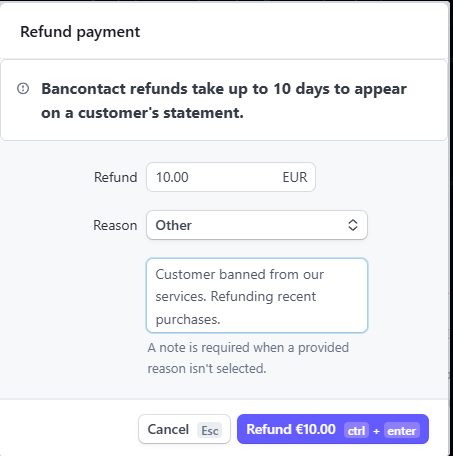This screenshot has width=453, height=456.
Task: Click the Refund field label
Action: 115,177
